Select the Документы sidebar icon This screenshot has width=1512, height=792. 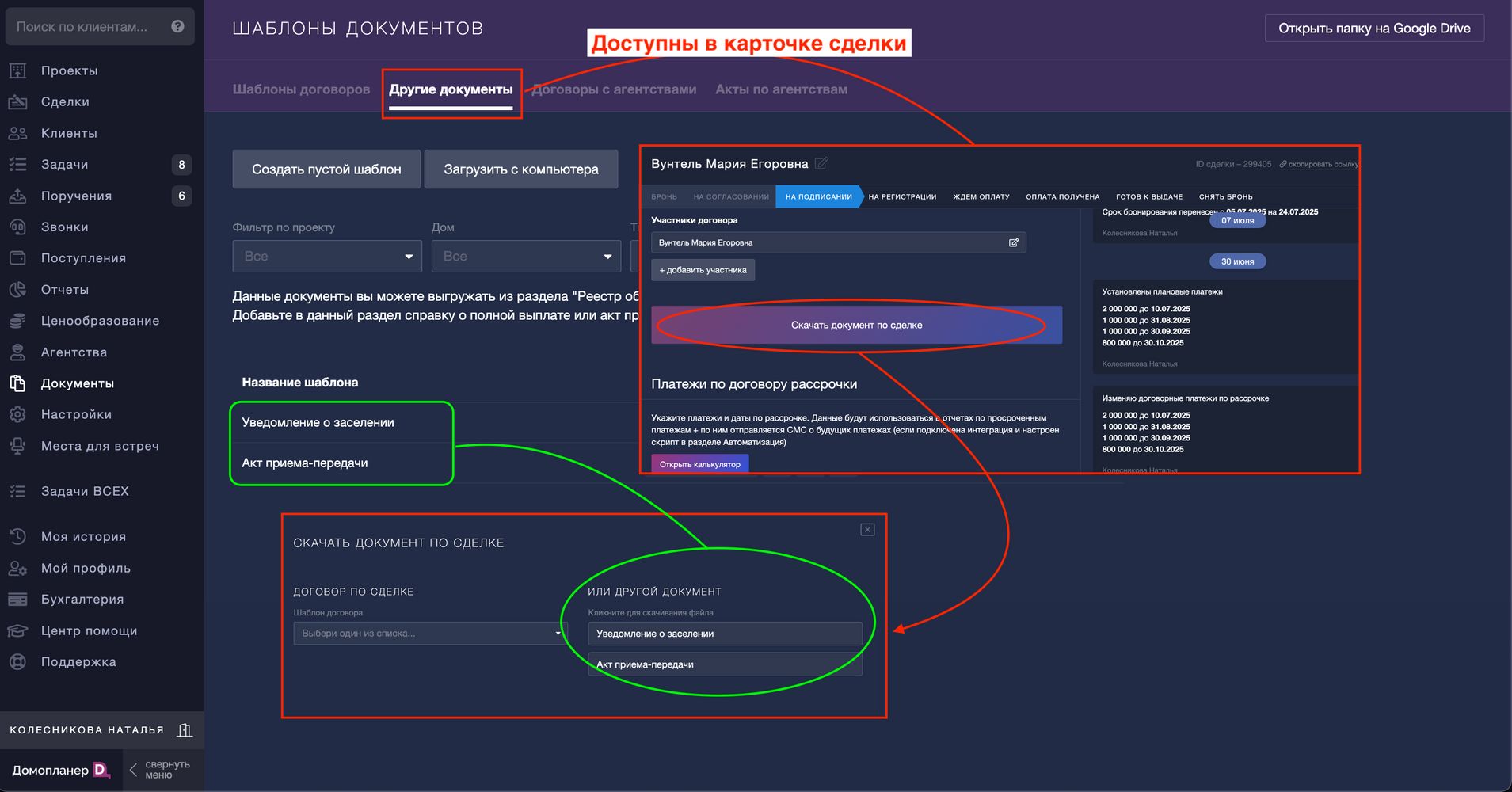click(17, 383)
